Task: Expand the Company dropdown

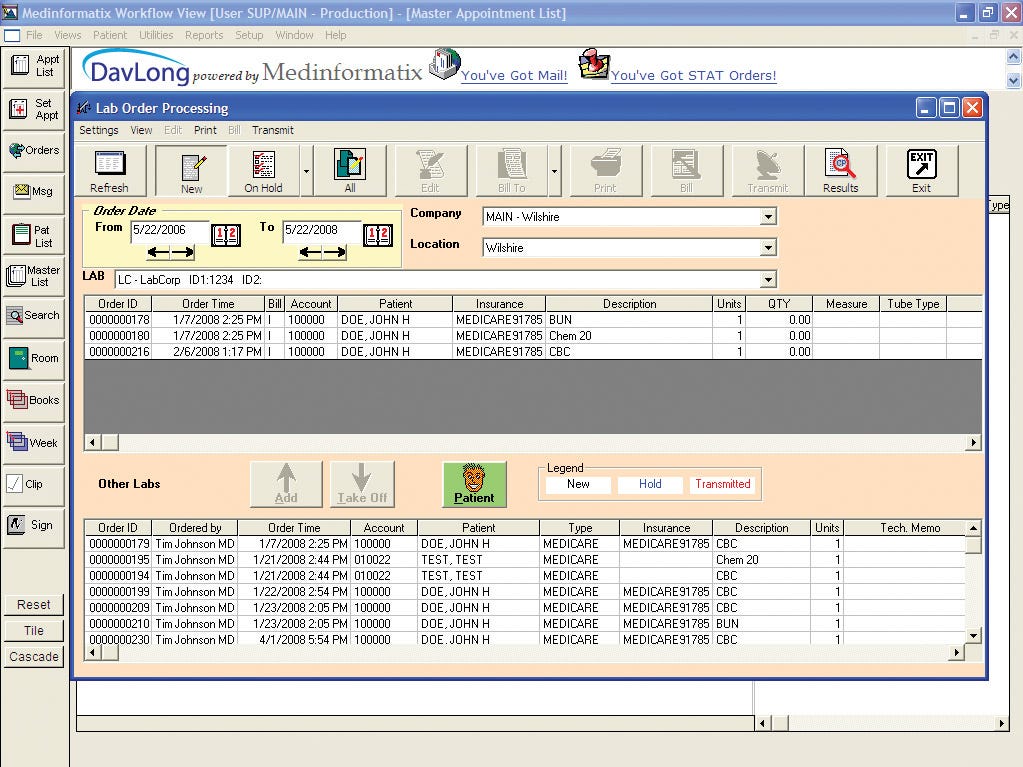Action: click(x=769, y=217)
